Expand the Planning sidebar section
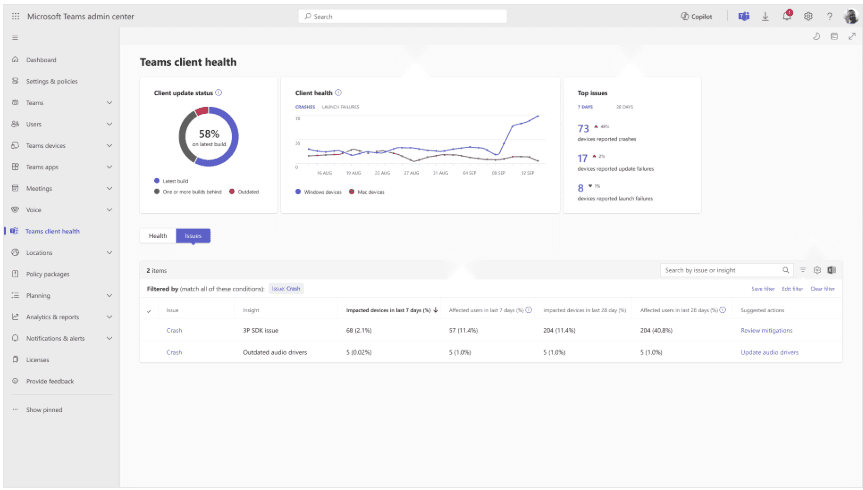The height and width of the screenshot is (490, 863). click(109, 296)
